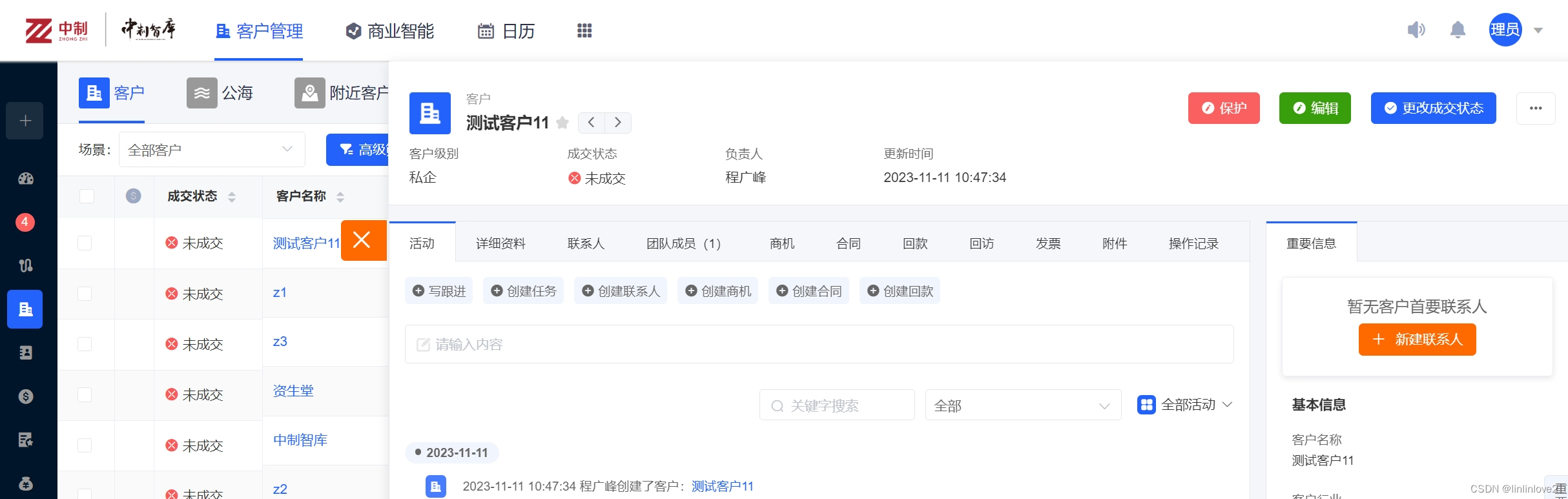
Task: Switch to the 联系人 tab
Action: tap(586, 243)
